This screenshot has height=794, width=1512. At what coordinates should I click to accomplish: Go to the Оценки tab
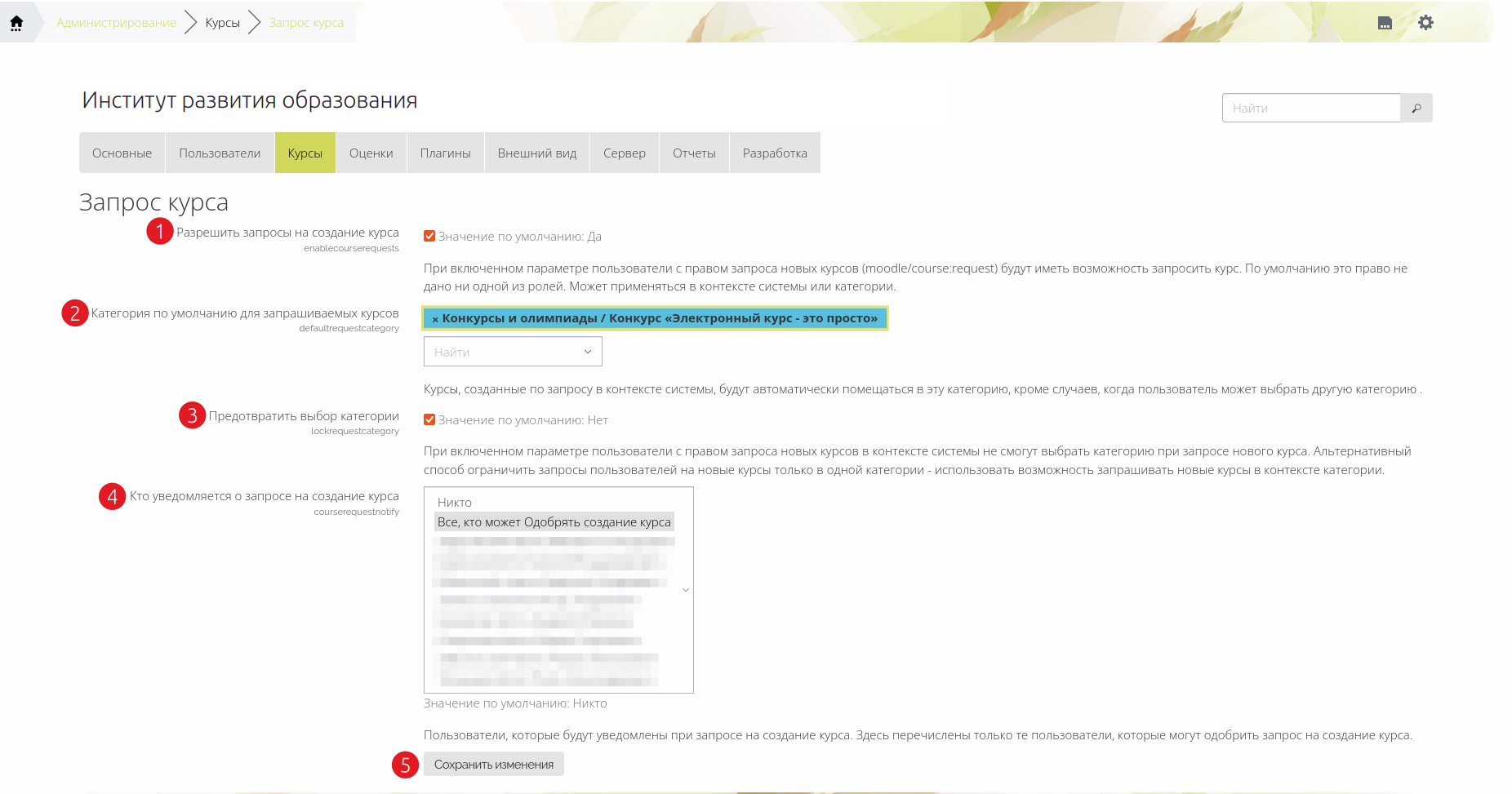point(371,153)
